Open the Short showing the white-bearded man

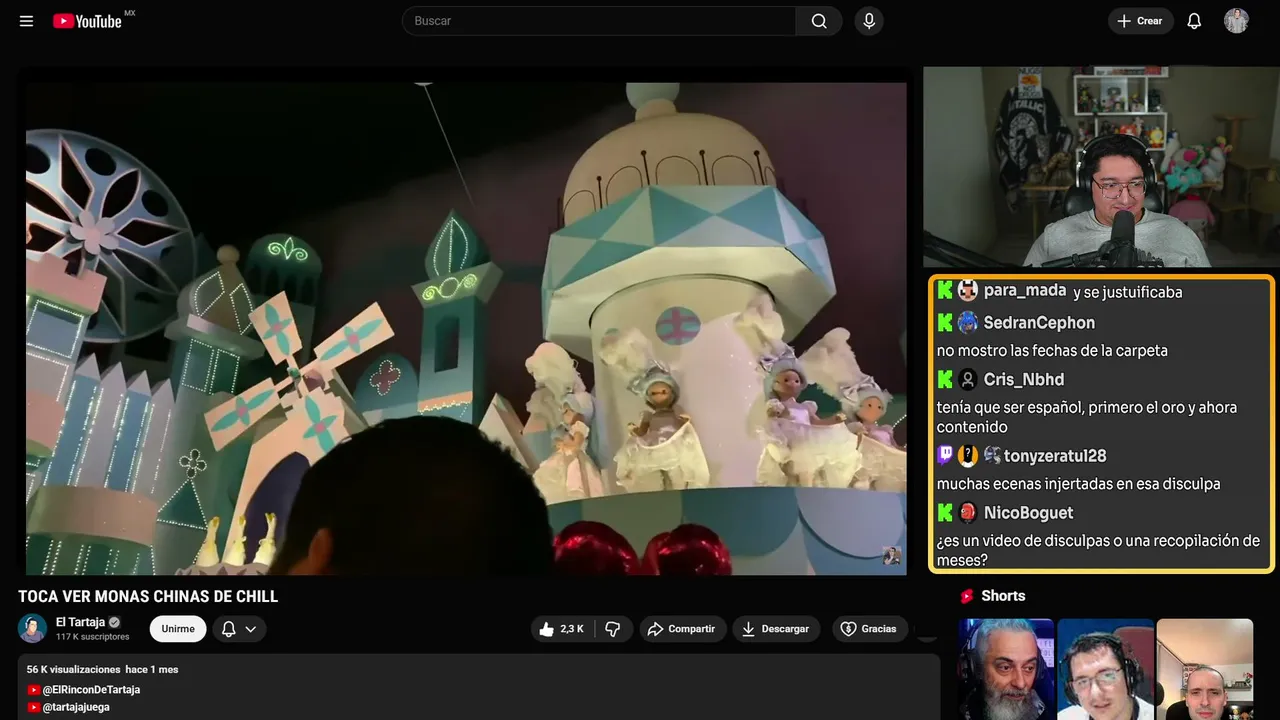1006,669
